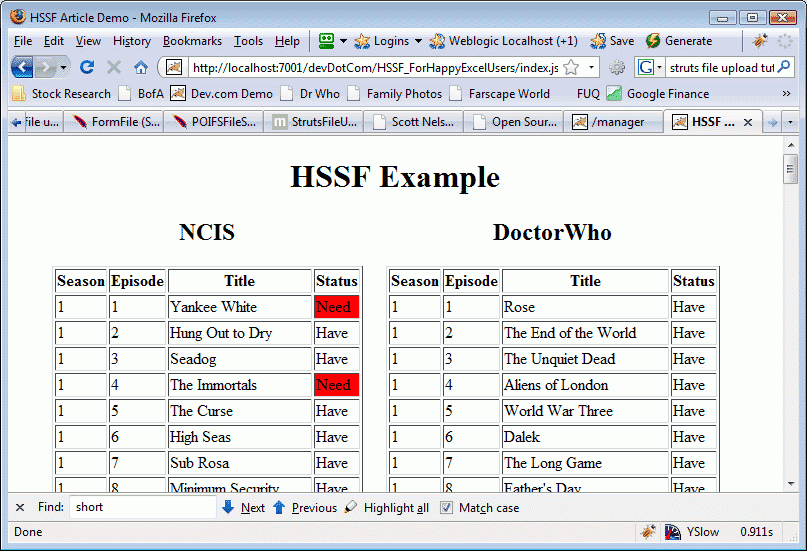The height and width of the screenshot is (551, 807).
Task: Close the HSSF tab
Action: click(748, 122)
